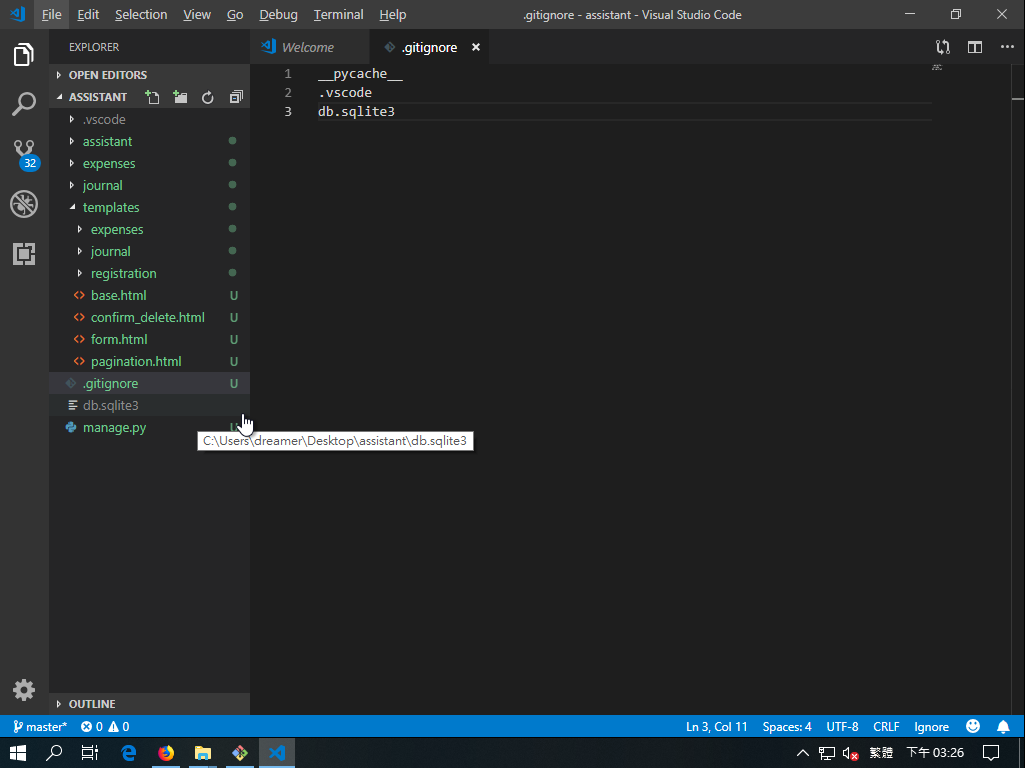Expand the Outline section

click(x=92, y=704)
